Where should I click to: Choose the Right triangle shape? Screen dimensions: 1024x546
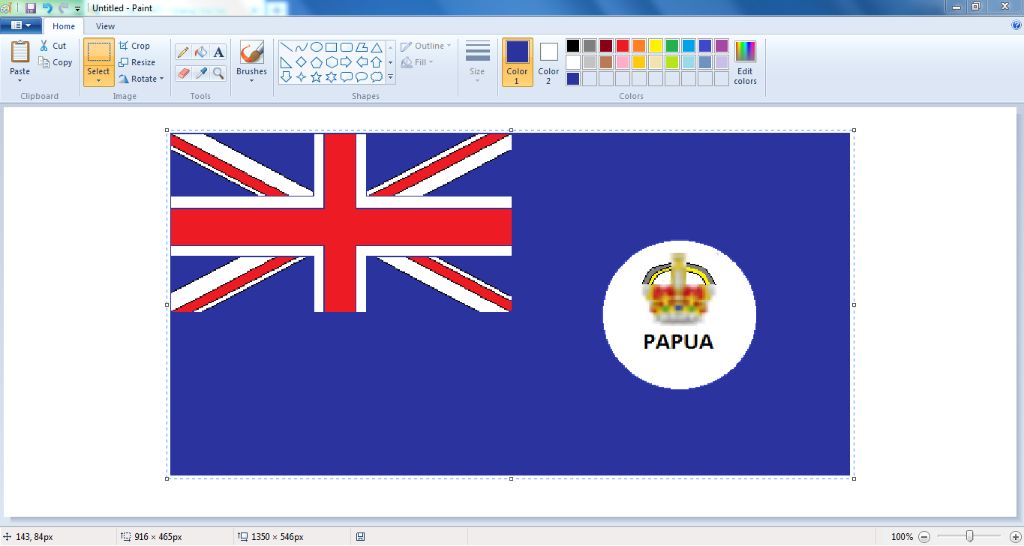[x=286, y=63]
